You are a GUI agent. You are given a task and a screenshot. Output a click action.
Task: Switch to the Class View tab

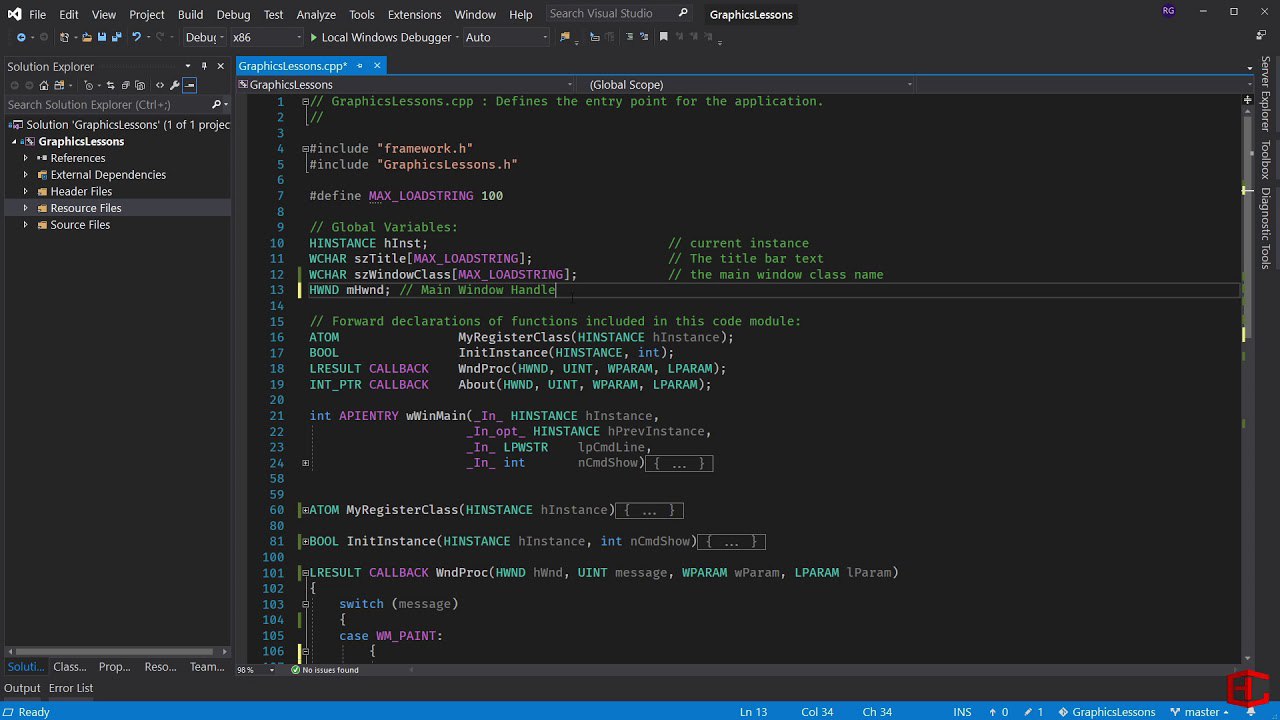pos(70,667)
